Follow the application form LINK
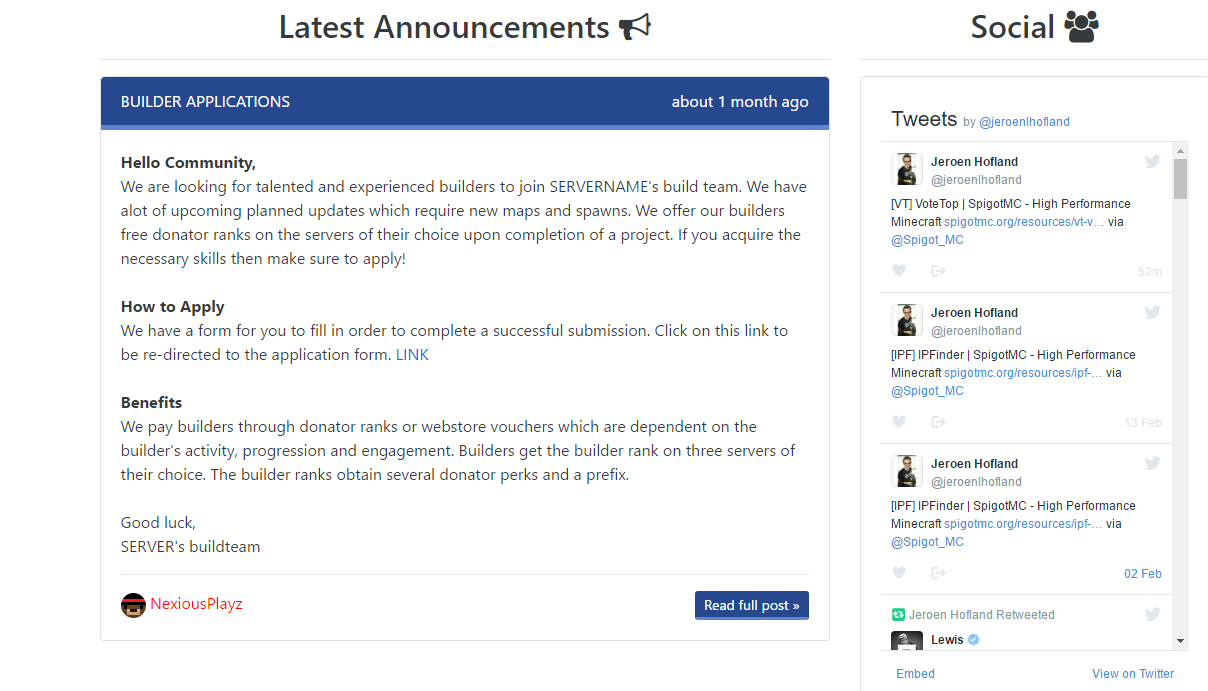Image resolution: width=1208 pixels, height=691 pixels. [412, 355]
